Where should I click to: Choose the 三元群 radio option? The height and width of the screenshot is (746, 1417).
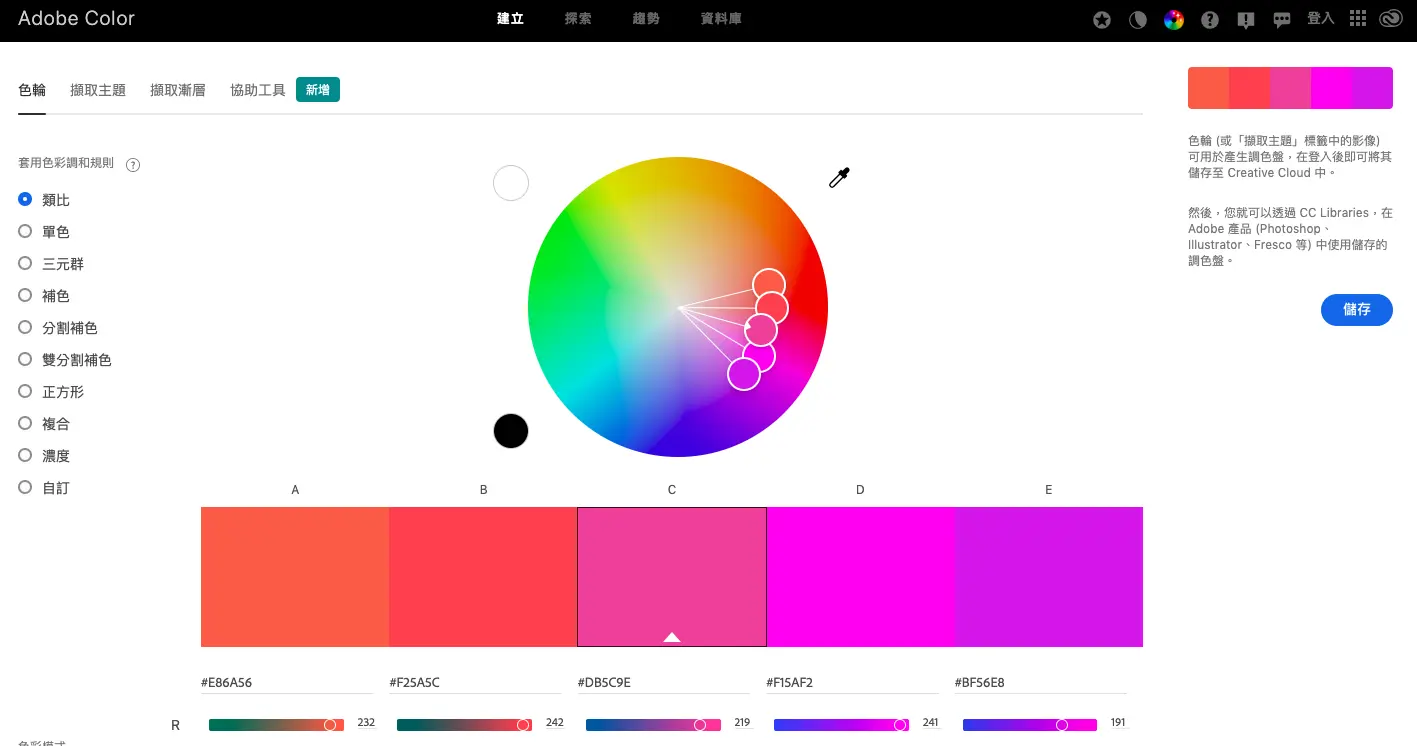(52, 264)
